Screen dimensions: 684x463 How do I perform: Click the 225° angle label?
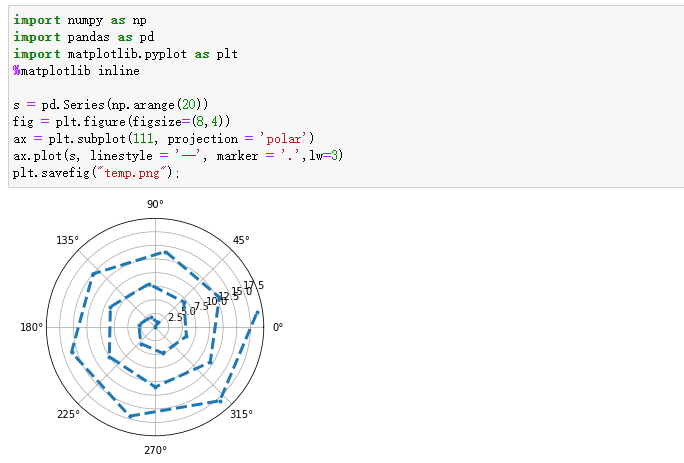[x=68, y=414]
